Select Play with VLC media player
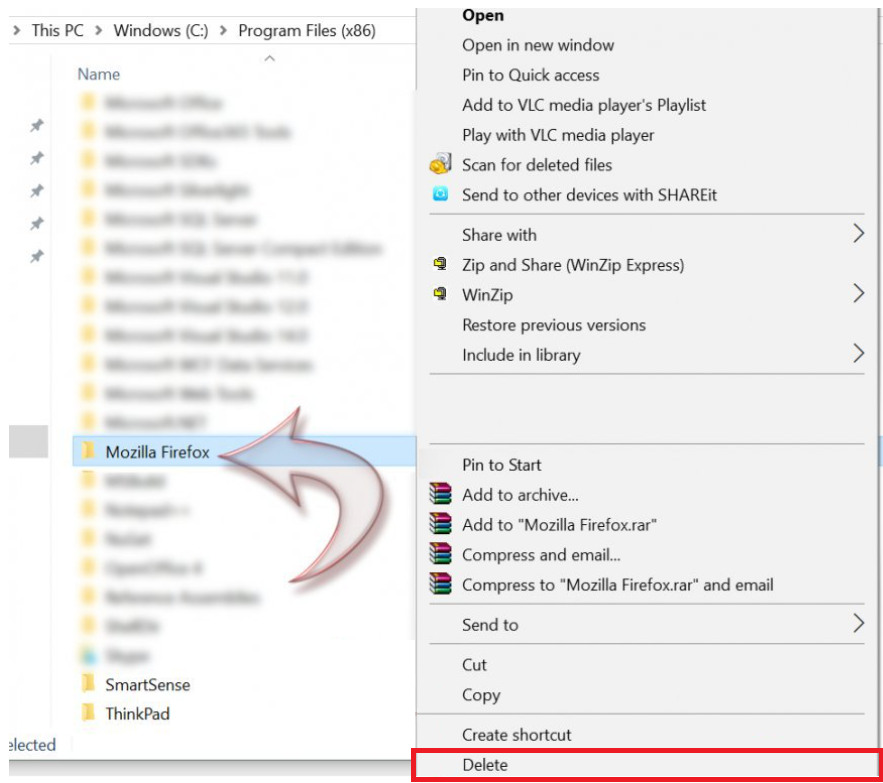Image resolution: width=883 pixels, height=783 pixels. (x=558, y=135)
